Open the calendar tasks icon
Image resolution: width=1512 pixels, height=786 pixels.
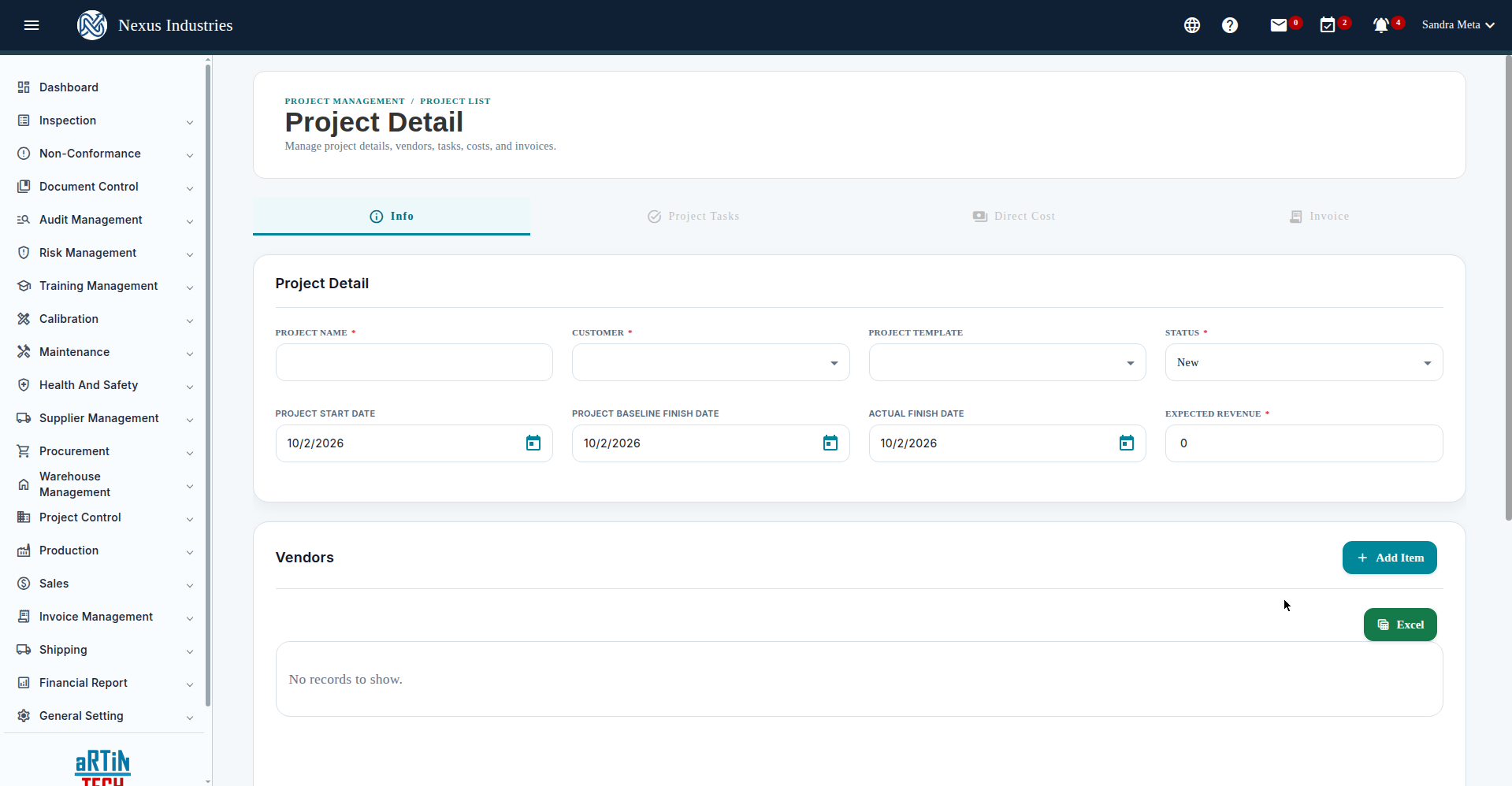pos(1328,25)
